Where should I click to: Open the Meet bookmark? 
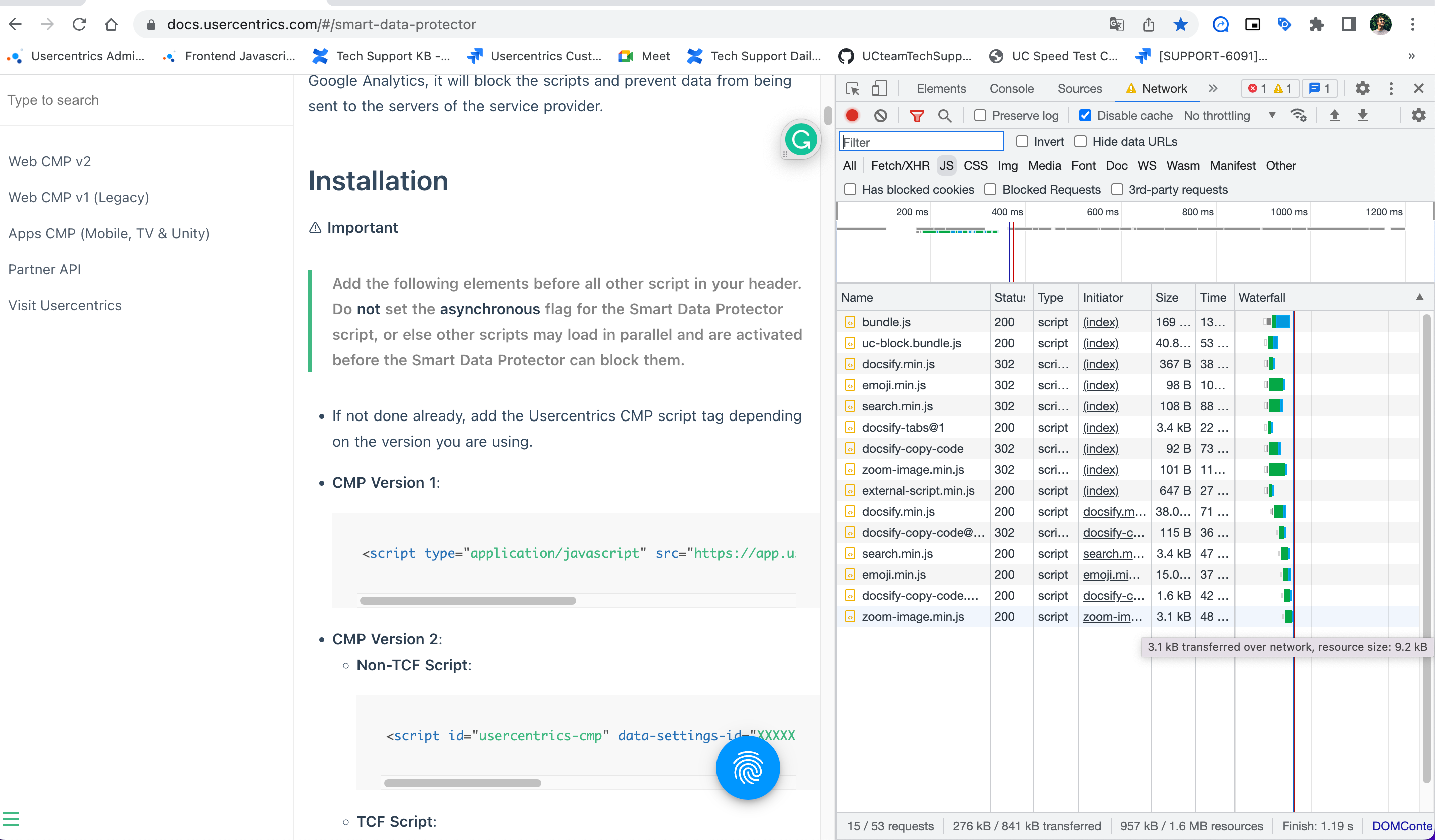pos(644,56)
